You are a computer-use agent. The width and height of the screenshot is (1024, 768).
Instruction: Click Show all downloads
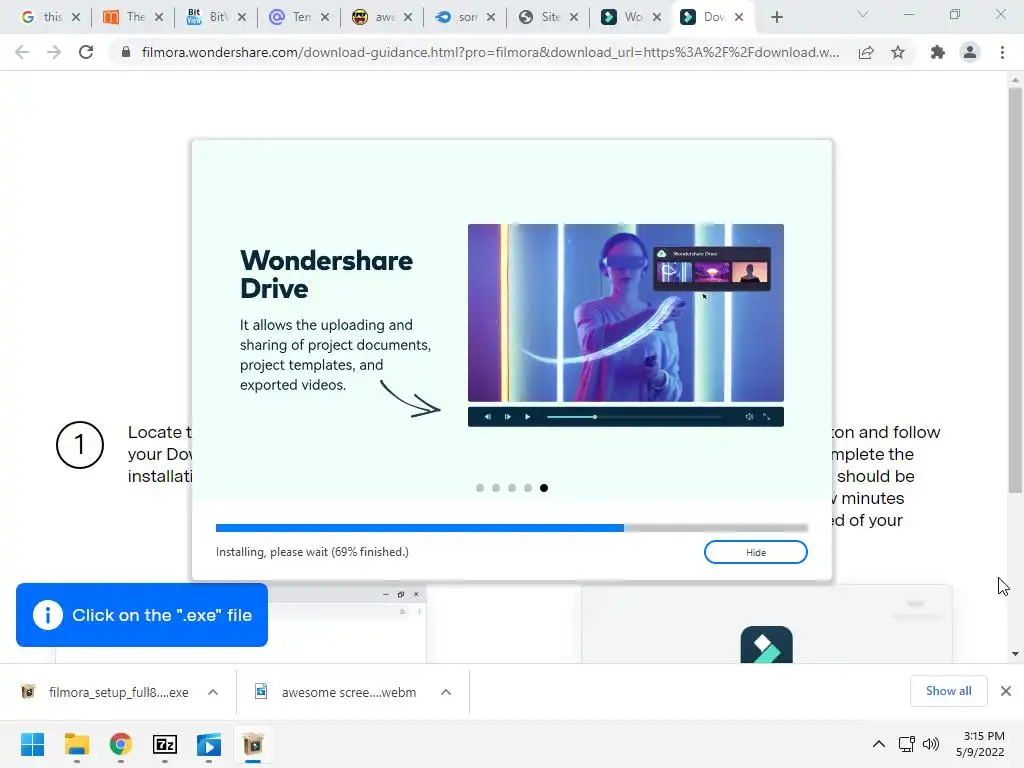click(x=948, y=691)
